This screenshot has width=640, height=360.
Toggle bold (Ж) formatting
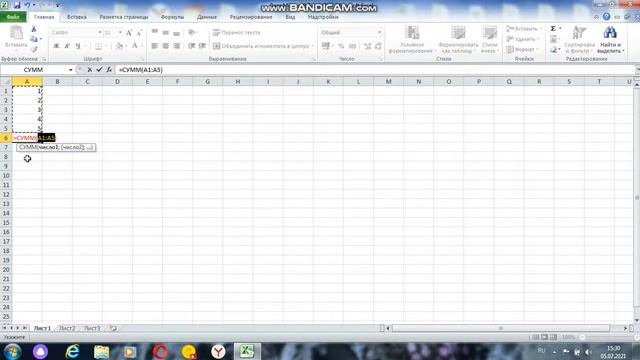point(56,46)
